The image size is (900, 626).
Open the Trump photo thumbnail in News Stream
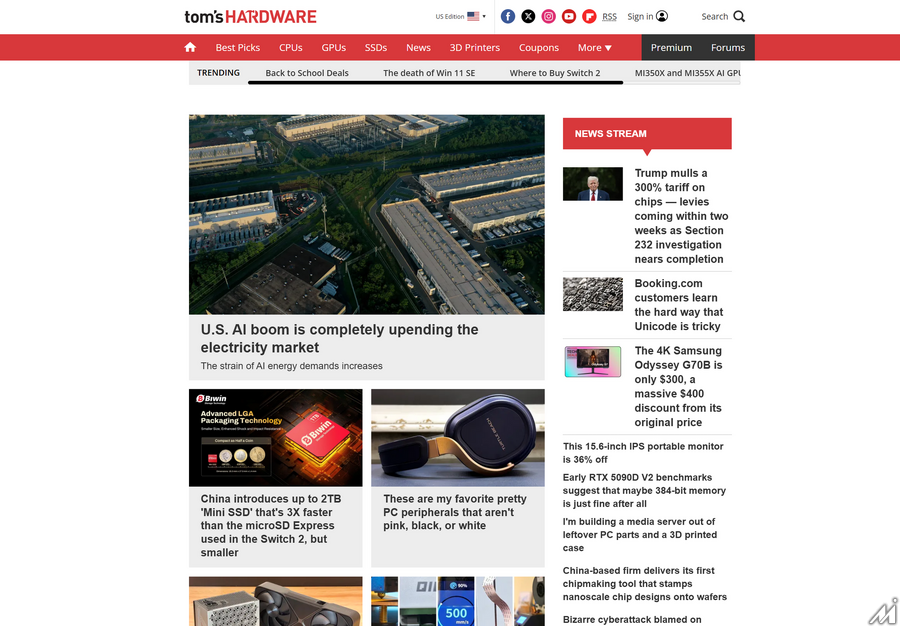tap(592, 184)
